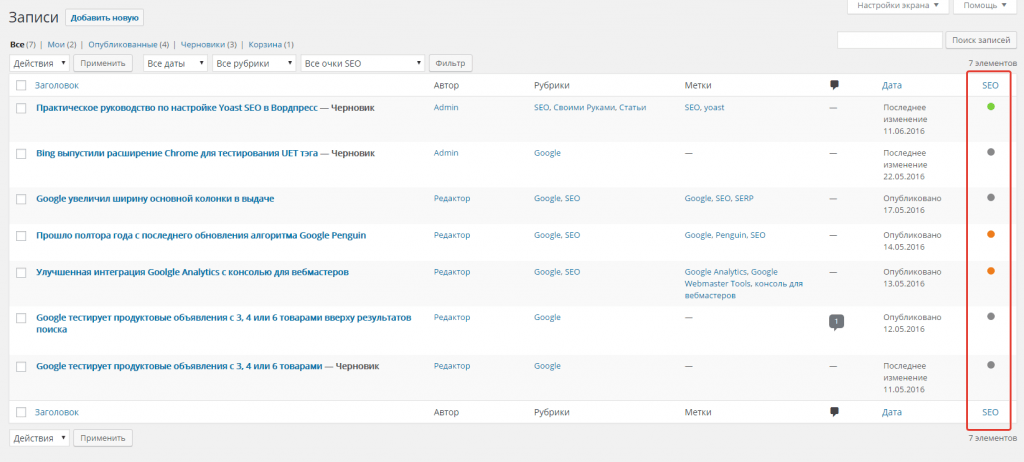
Task: Toggle select-all checkbox in table footer
Action: click(x=21, y=412)
